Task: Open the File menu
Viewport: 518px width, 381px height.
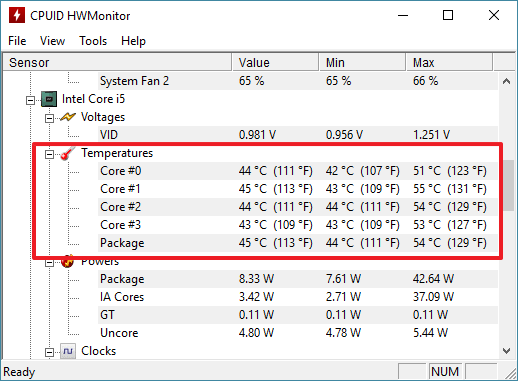Action: (x=17, y=41)
